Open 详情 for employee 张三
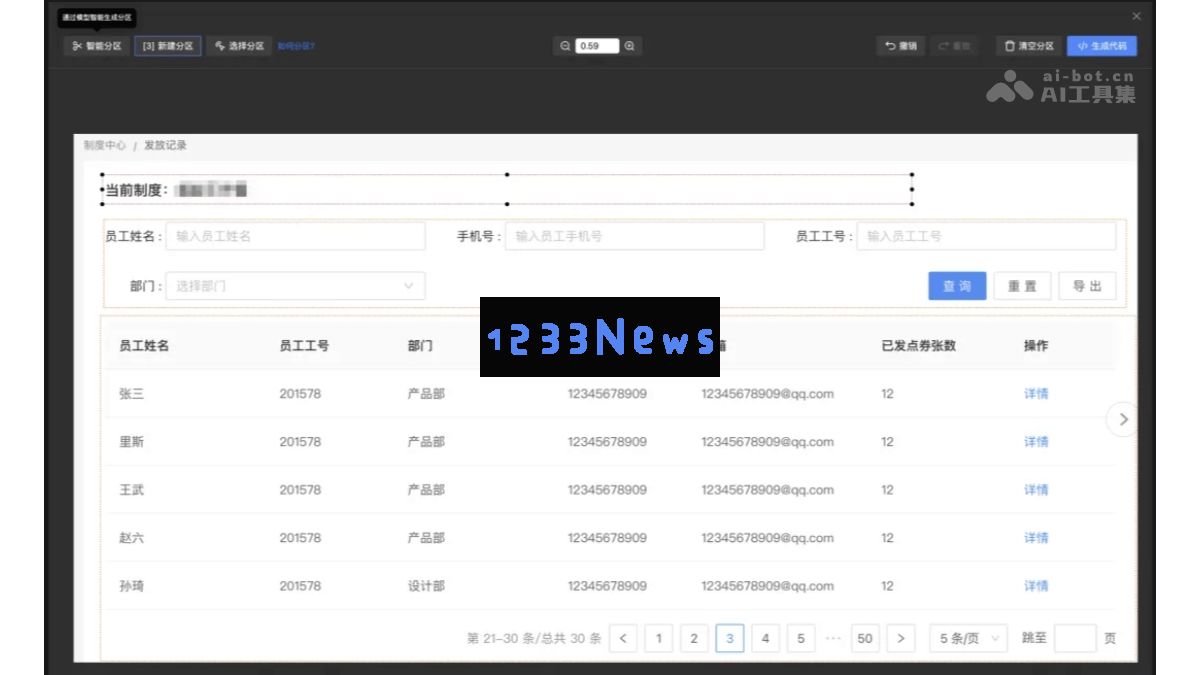1200x675 pixels. click(1036, 394)
